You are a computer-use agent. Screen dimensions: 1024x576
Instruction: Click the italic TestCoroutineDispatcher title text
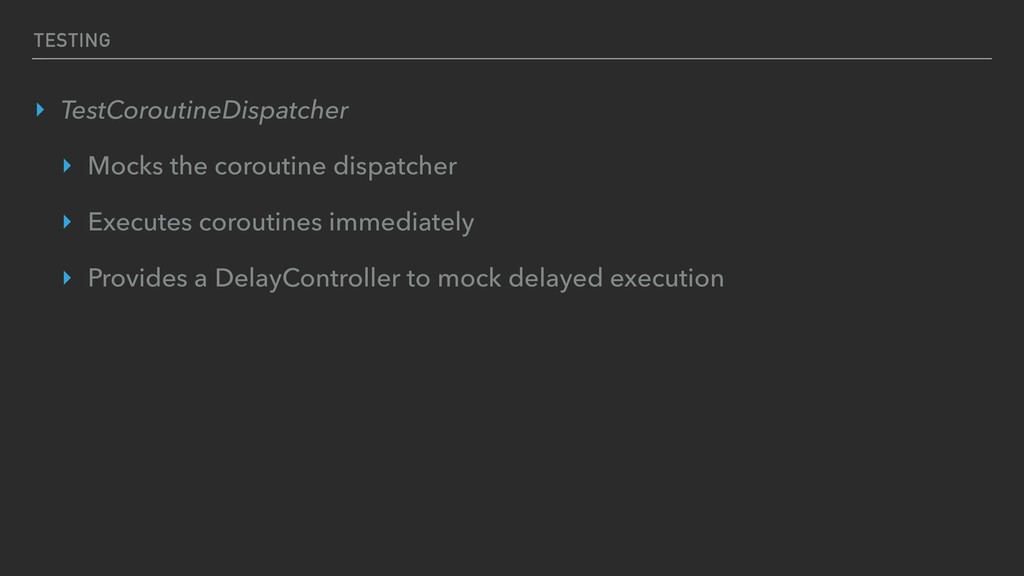(204, 110)
